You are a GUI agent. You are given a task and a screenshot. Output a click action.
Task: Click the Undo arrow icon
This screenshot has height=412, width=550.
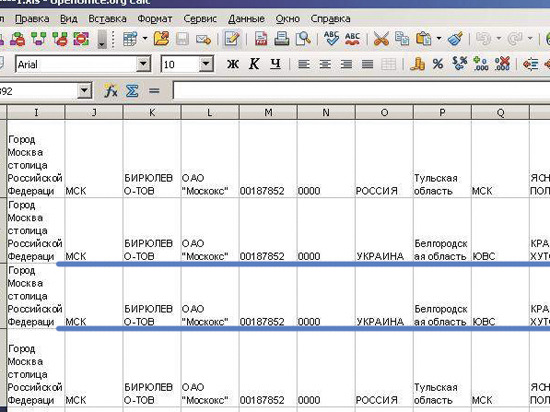[484, 39]
